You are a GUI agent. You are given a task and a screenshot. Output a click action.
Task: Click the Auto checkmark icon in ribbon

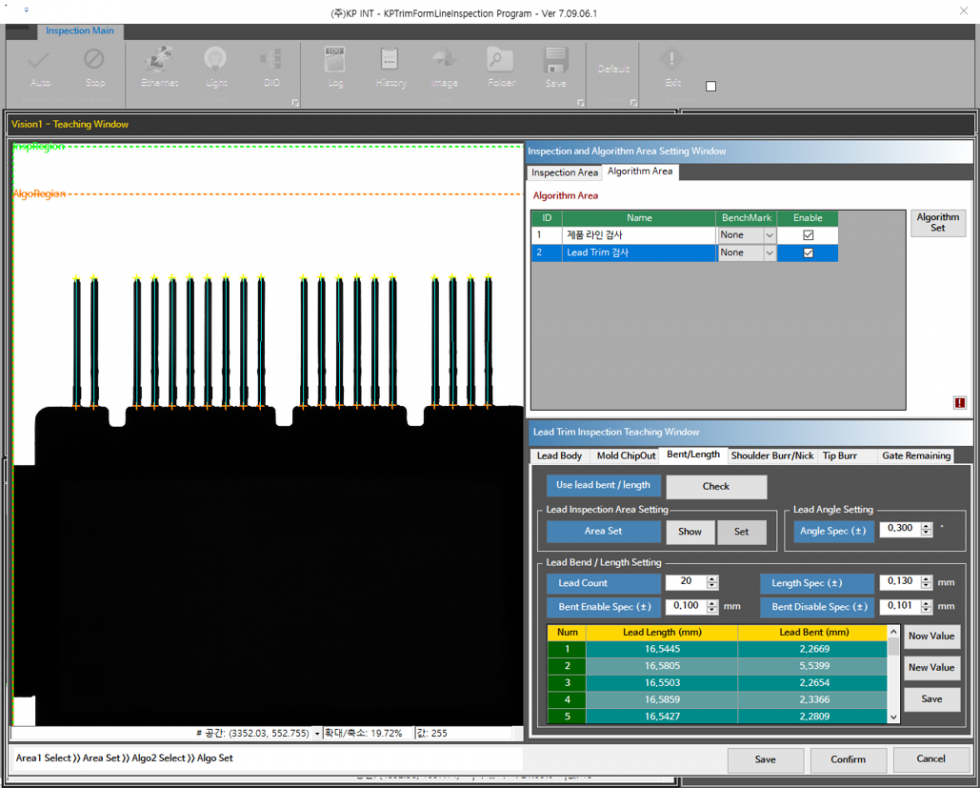click(39, 61)
